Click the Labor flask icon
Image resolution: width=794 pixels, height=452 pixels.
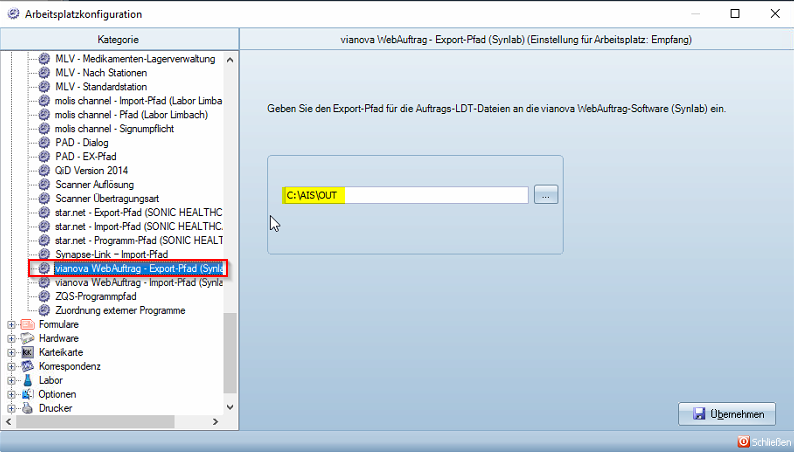28,381
